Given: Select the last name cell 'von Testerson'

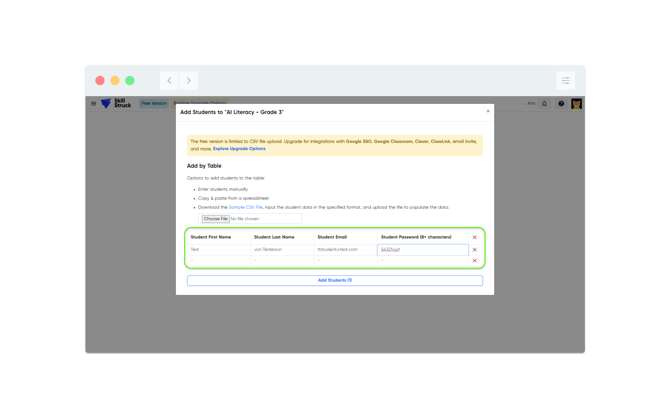Looking at the screenshot, I should click(x=282, y=250).
